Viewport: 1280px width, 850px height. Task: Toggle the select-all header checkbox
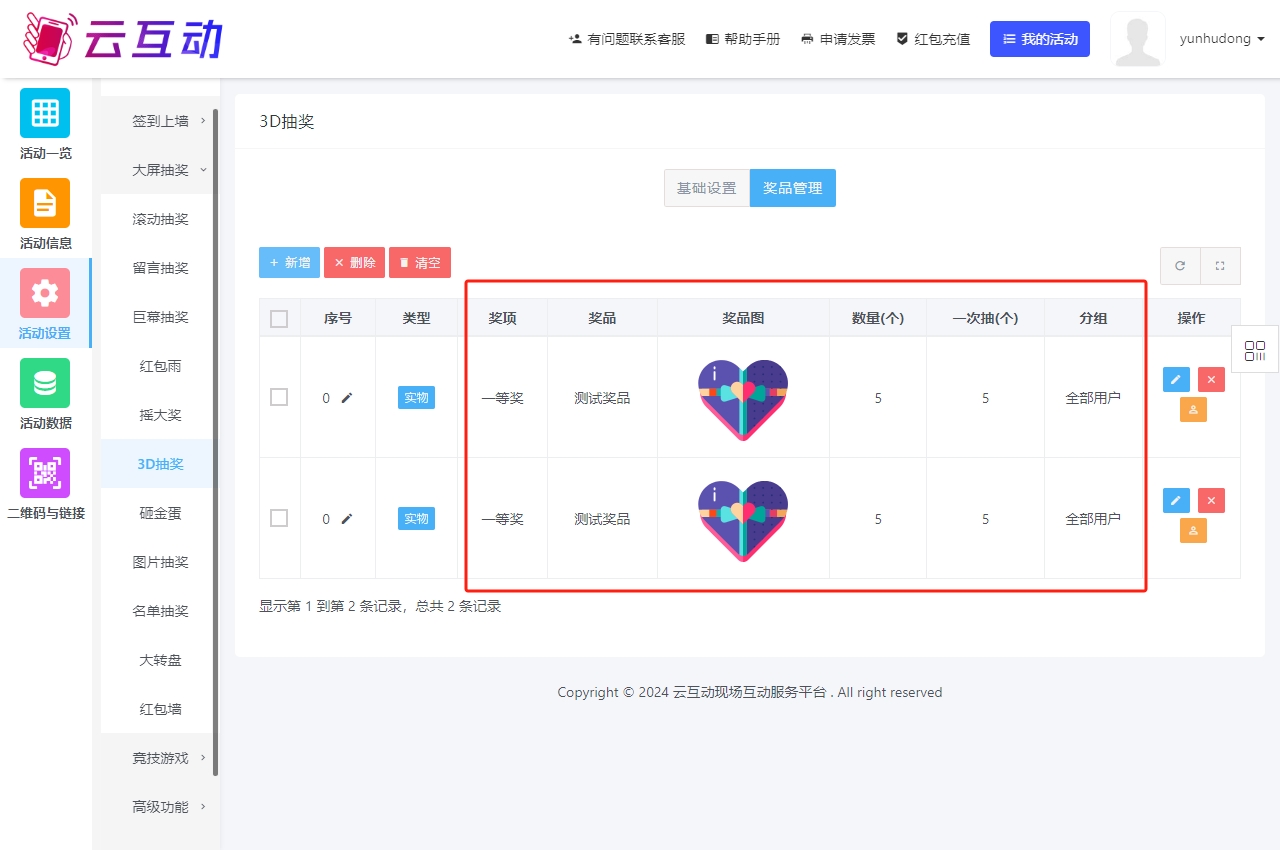(279, 319)
